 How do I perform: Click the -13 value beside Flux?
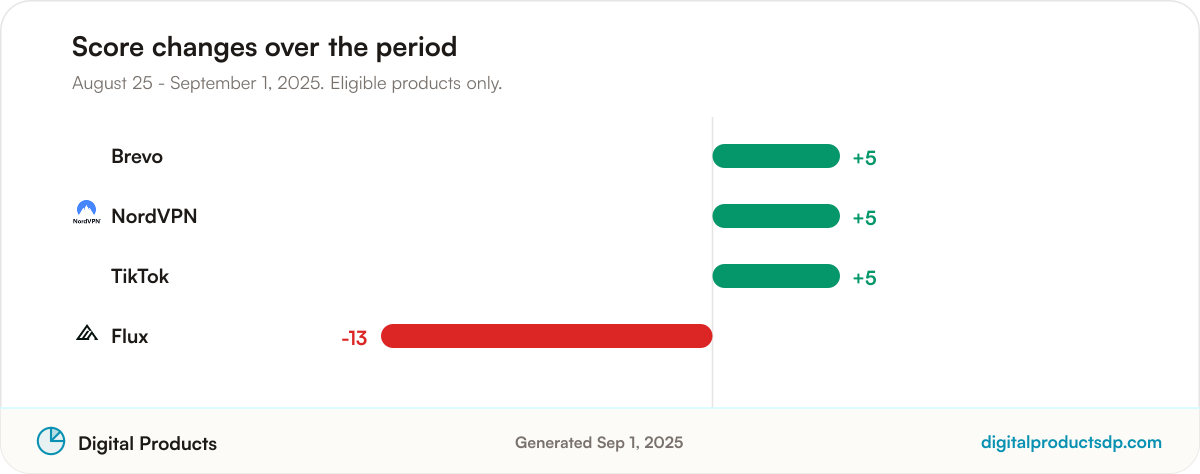pyautogui.click(x=354, y=338)
